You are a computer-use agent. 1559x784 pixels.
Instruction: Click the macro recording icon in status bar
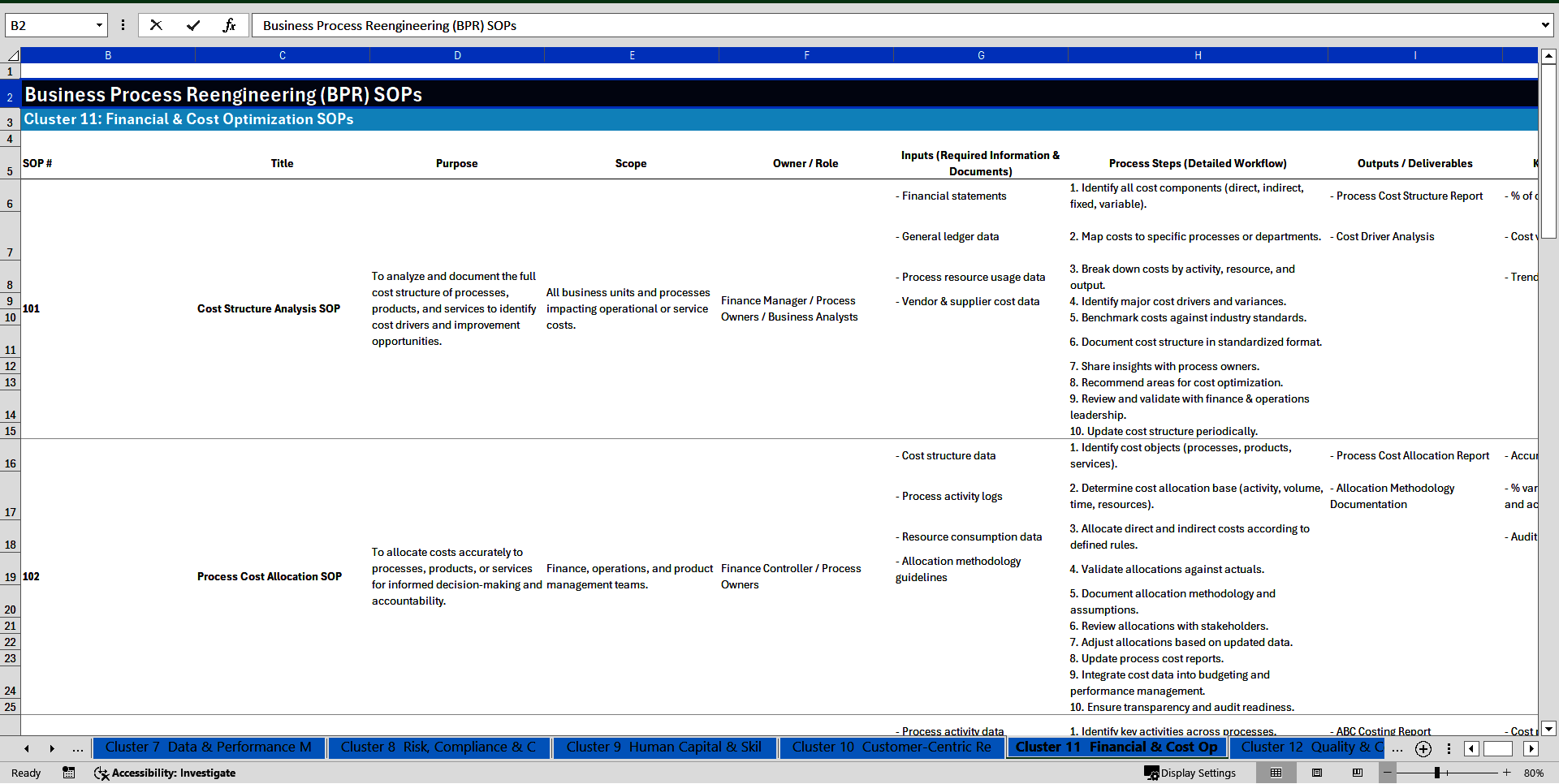coord(69,773)
